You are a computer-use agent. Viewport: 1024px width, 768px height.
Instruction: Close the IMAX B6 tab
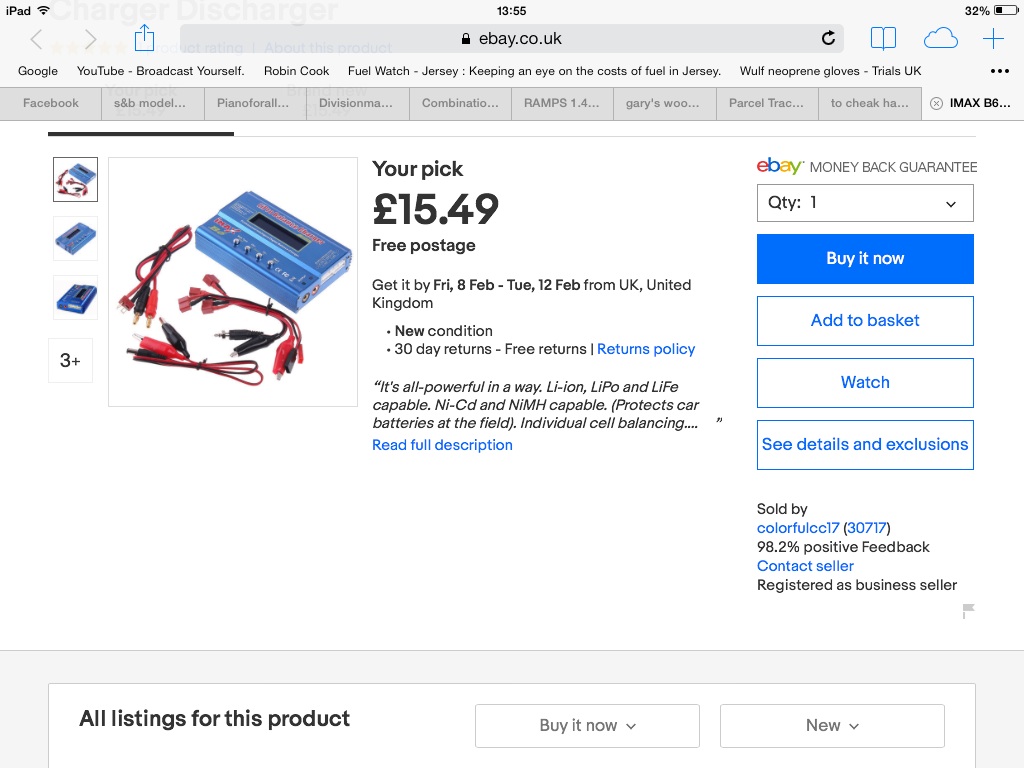[x=936, y=103]
